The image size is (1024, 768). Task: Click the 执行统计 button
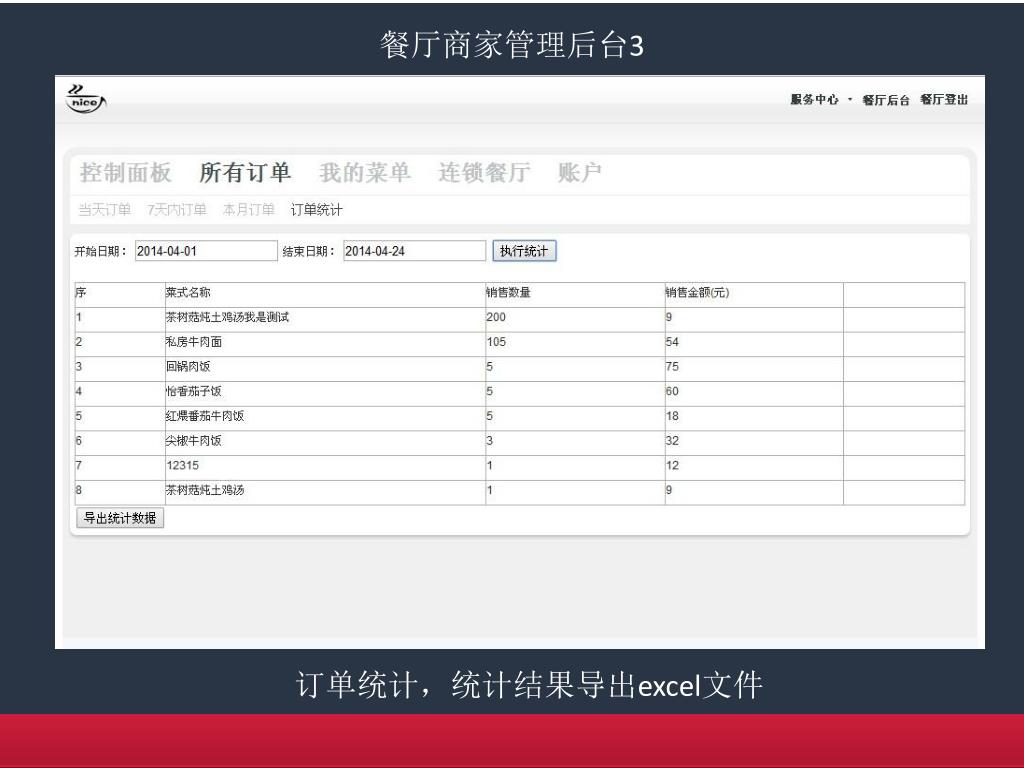tap(524, 251)
